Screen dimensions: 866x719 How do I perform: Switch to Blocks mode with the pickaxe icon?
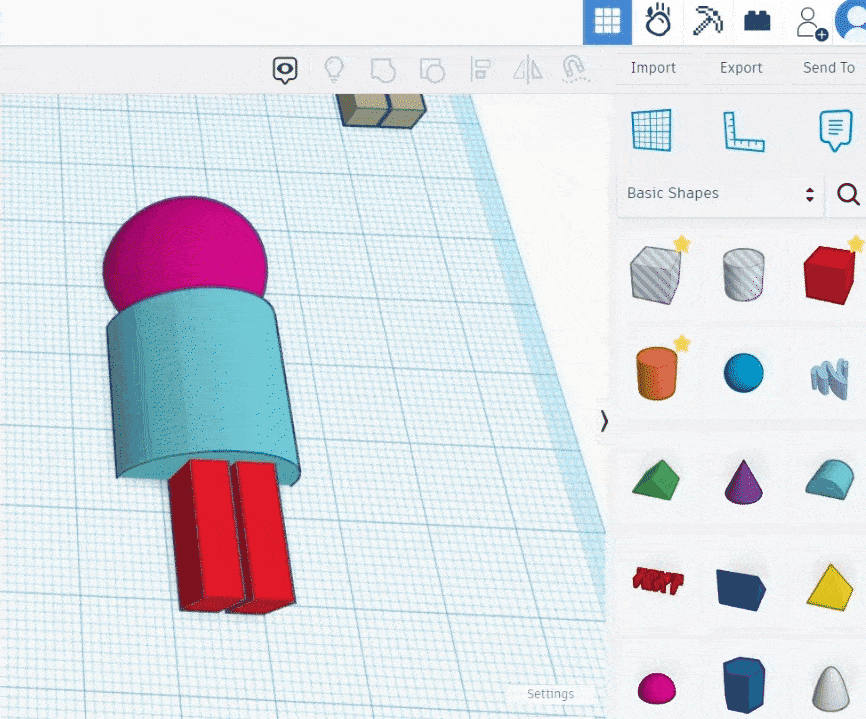(x=707, y=21)
